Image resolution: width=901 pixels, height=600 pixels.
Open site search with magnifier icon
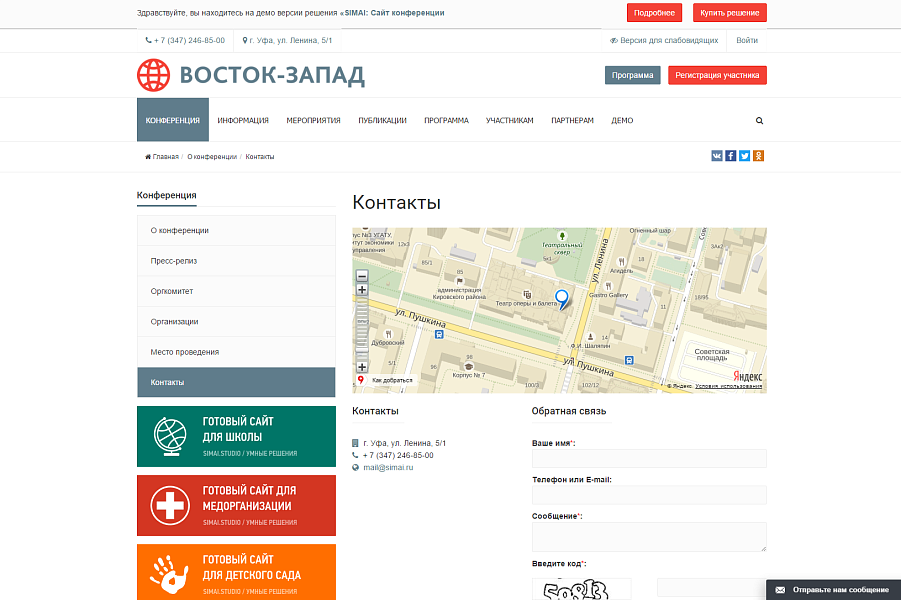[759, 119]
